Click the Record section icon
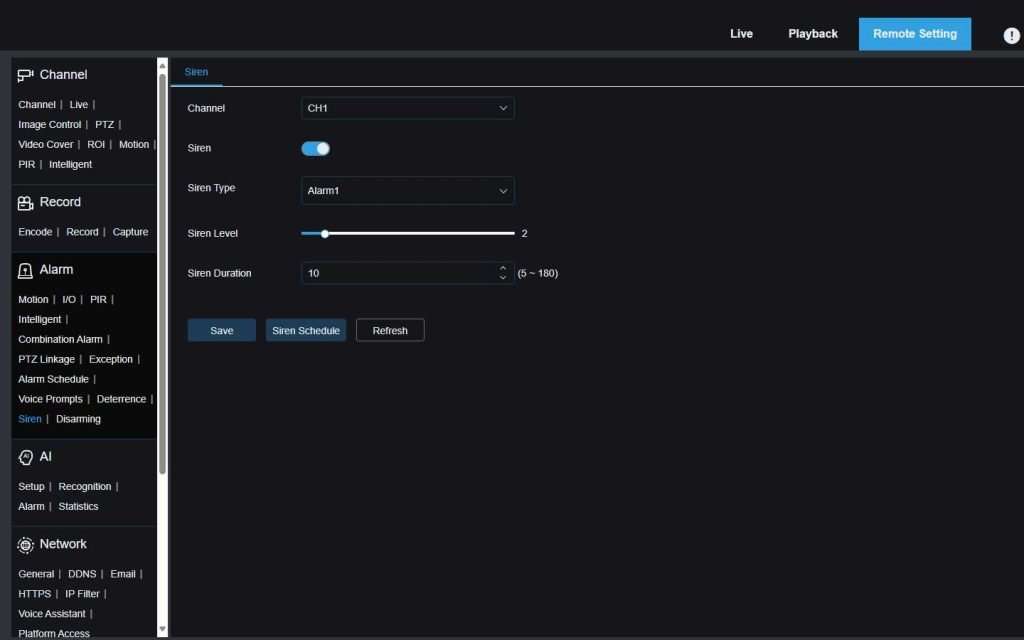This screenshot has width=1024, height=640. pos(26,203)
